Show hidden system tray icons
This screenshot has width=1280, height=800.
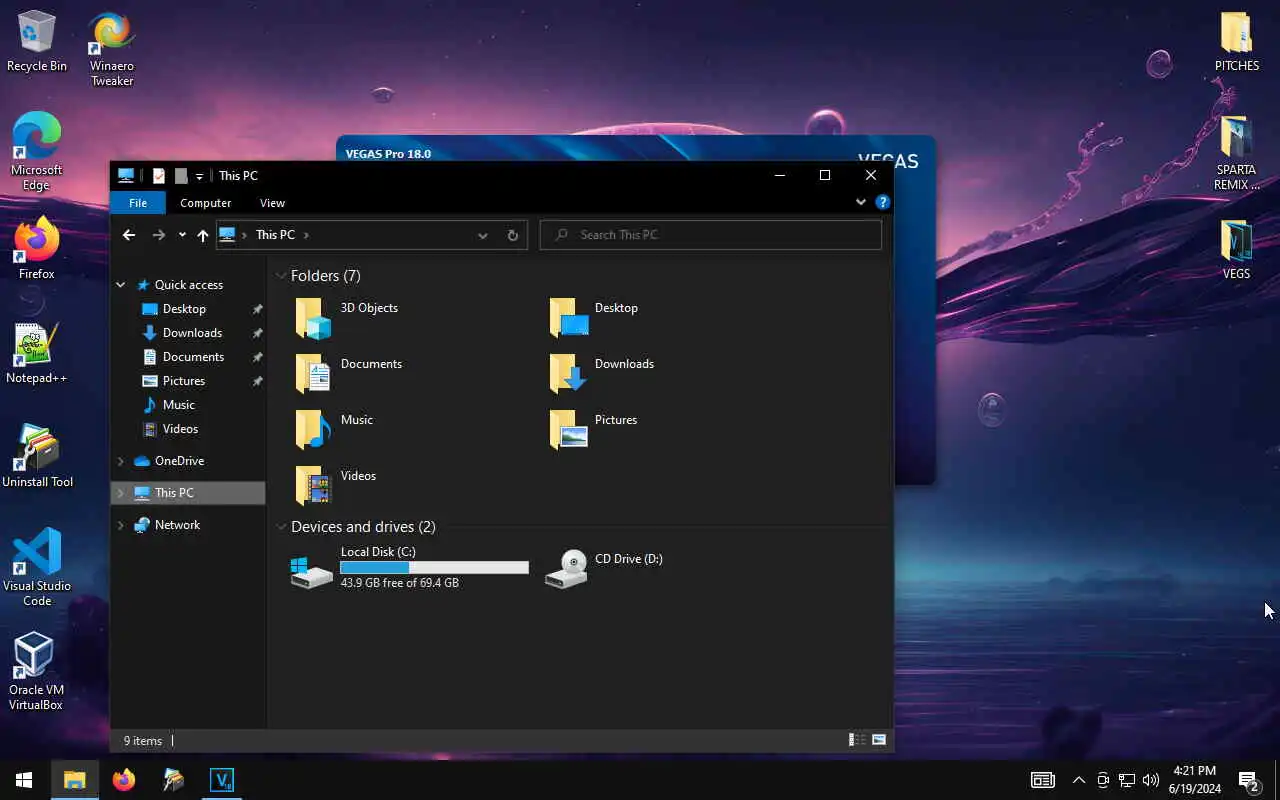pos(1079,780)
